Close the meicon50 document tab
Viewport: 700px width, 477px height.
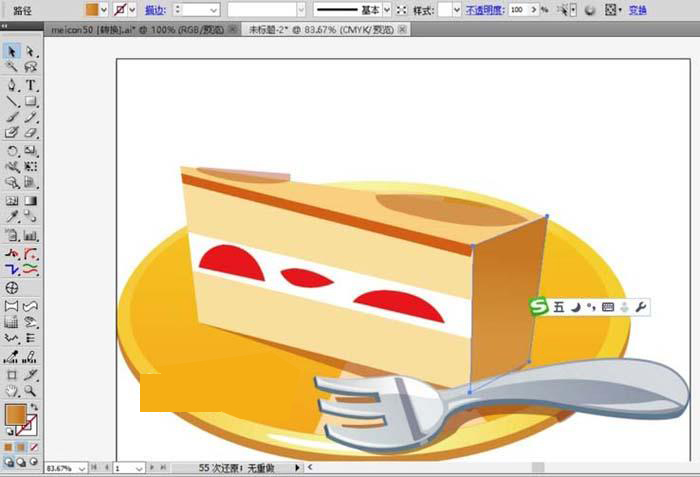click(x=233, y=29)
